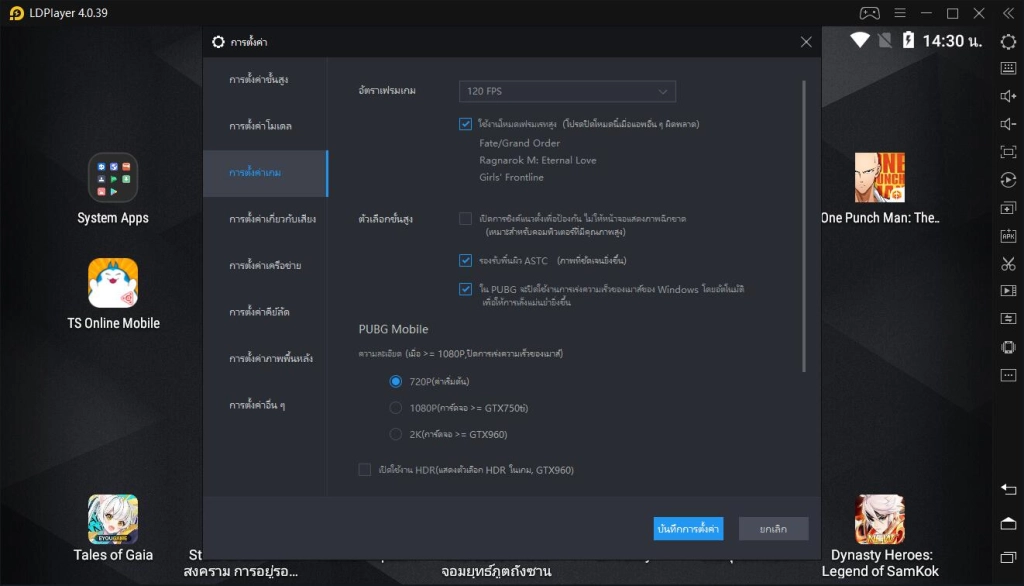Click the volume up icon in sidebar
This screenshot has height=586, width=1024.
click(1008, 96)
